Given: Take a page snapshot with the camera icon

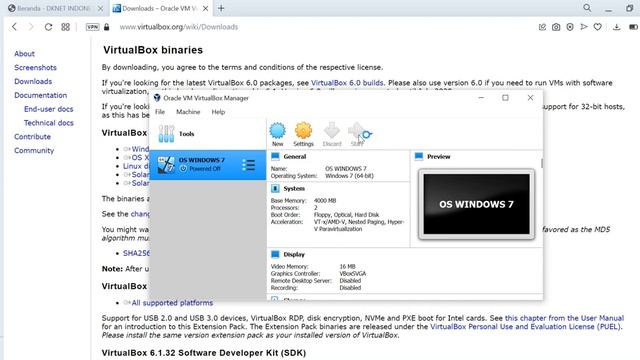Looking at the screenshot, I should [x=556, y=27].
